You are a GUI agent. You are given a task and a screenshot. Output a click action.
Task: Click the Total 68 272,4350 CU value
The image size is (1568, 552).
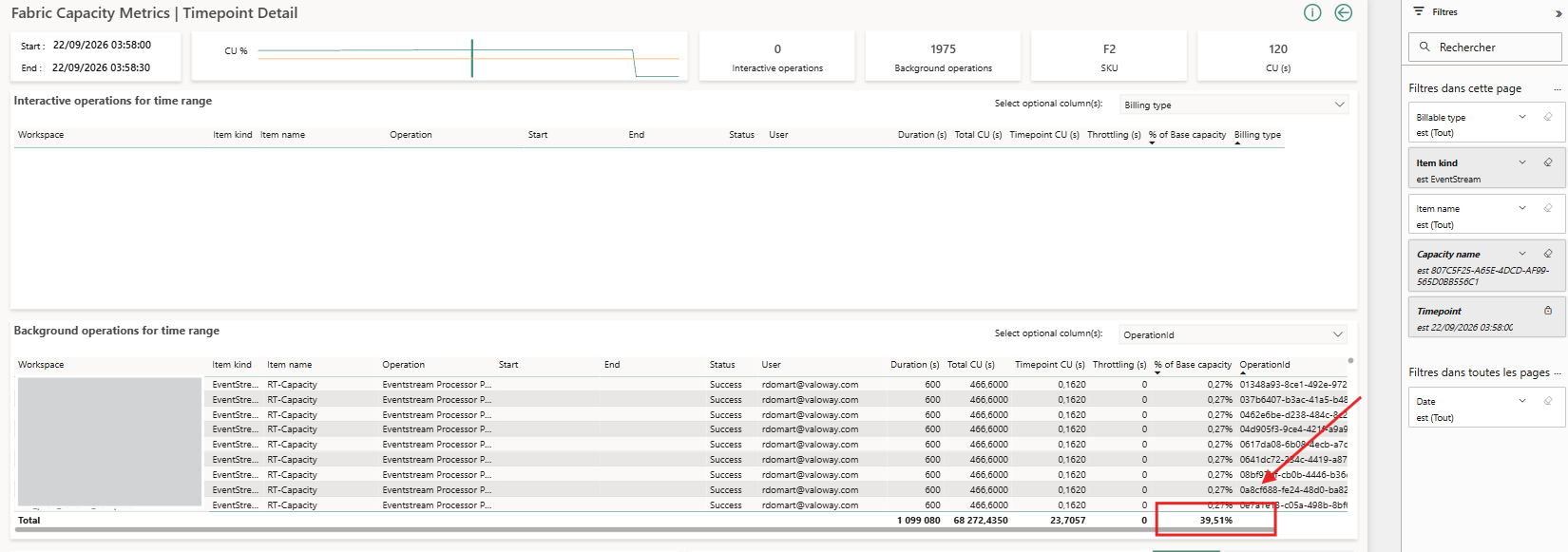click(x=981, y=521)
